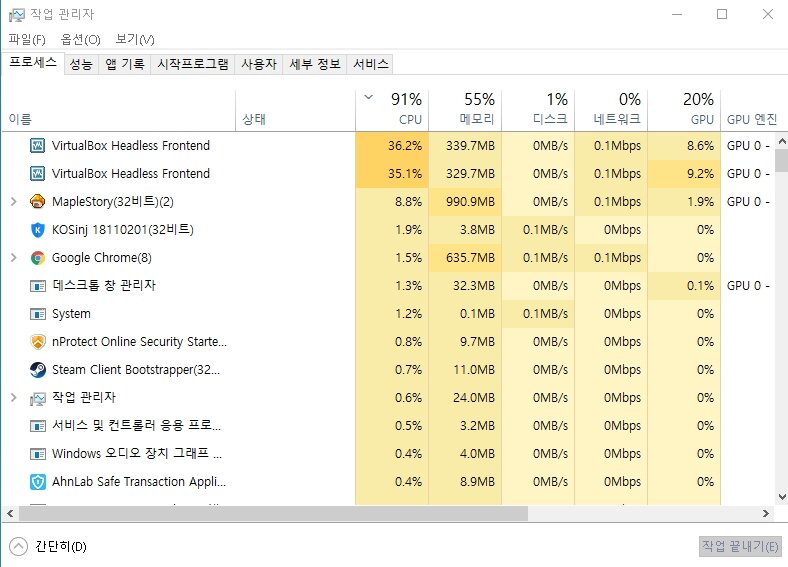Expand the Google Chrome(8) process group
This screenshot has height=567, width=788.
coord(14,258)
